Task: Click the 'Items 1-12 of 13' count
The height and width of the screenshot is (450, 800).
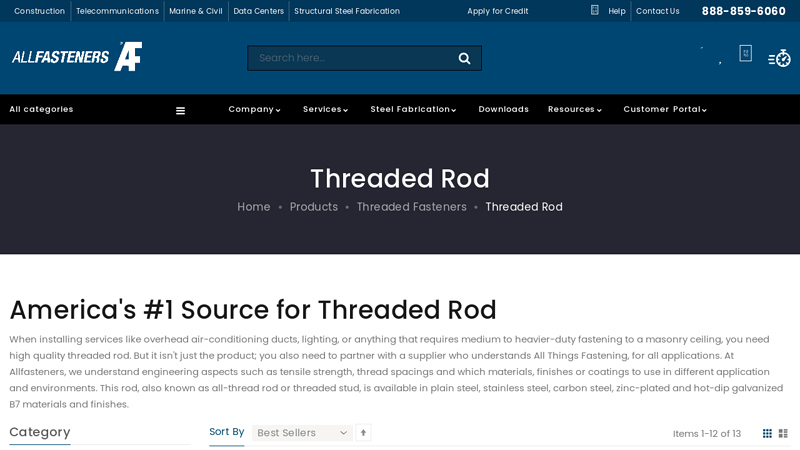Action: click(707, 434)
